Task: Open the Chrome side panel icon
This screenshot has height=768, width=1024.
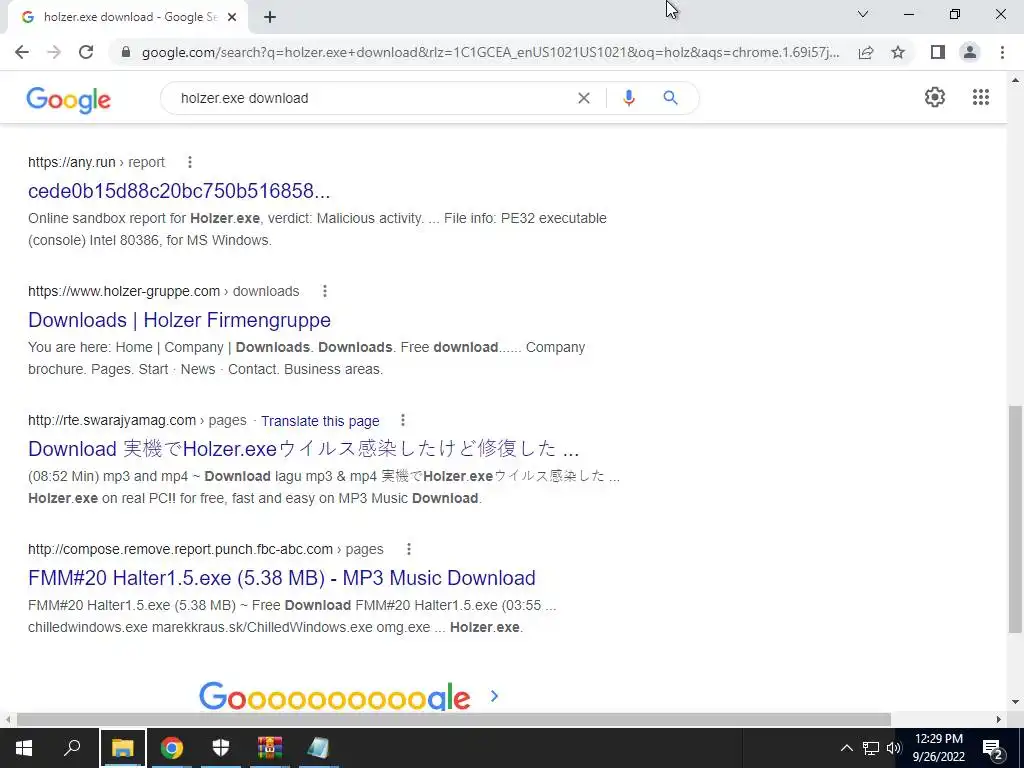Action: click(x=938, y=52)
